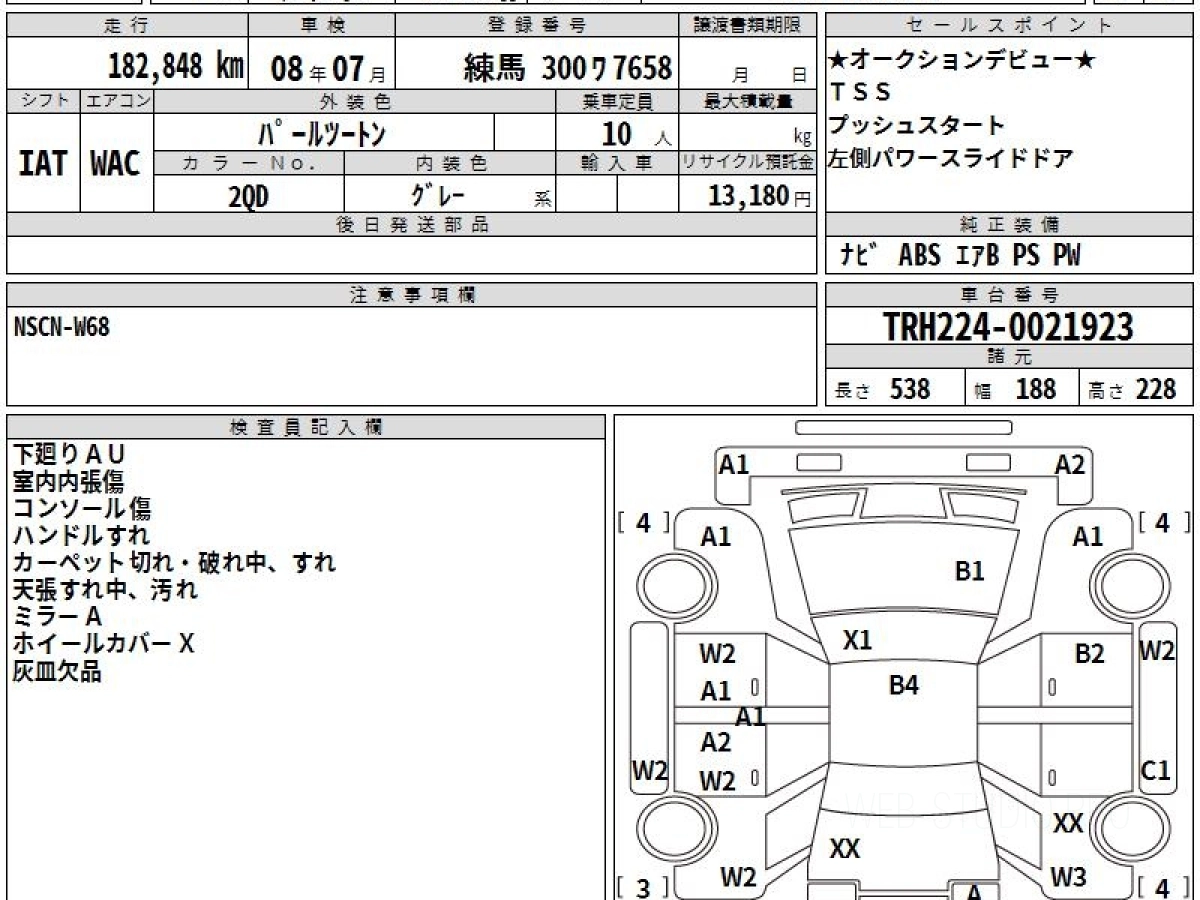This screenshot has height=900, width=1200.
Task: Click the 走行 column header
Action: (x=127, y=26)
